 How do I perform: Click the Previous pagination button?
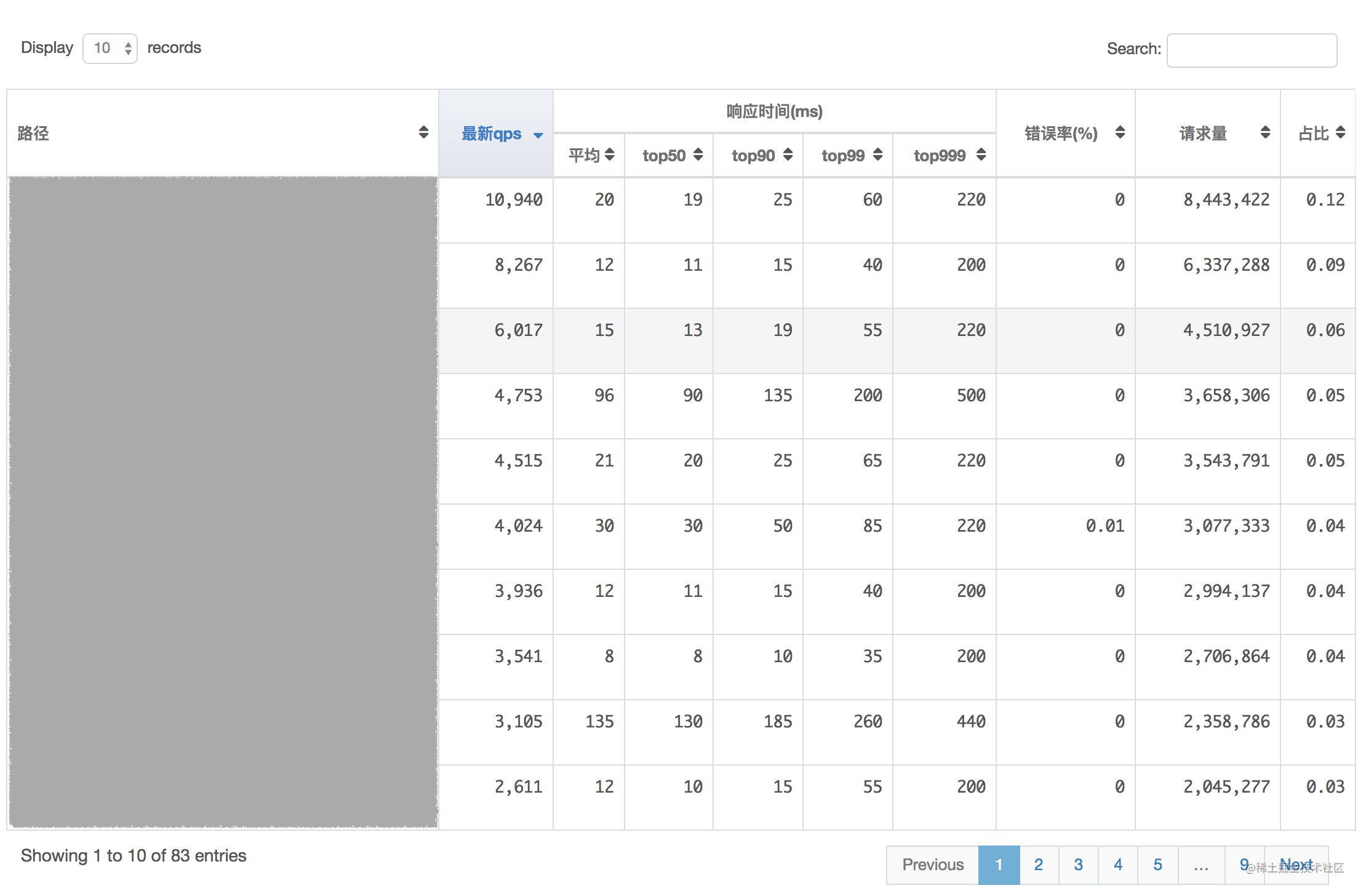(x=933, y=865)
